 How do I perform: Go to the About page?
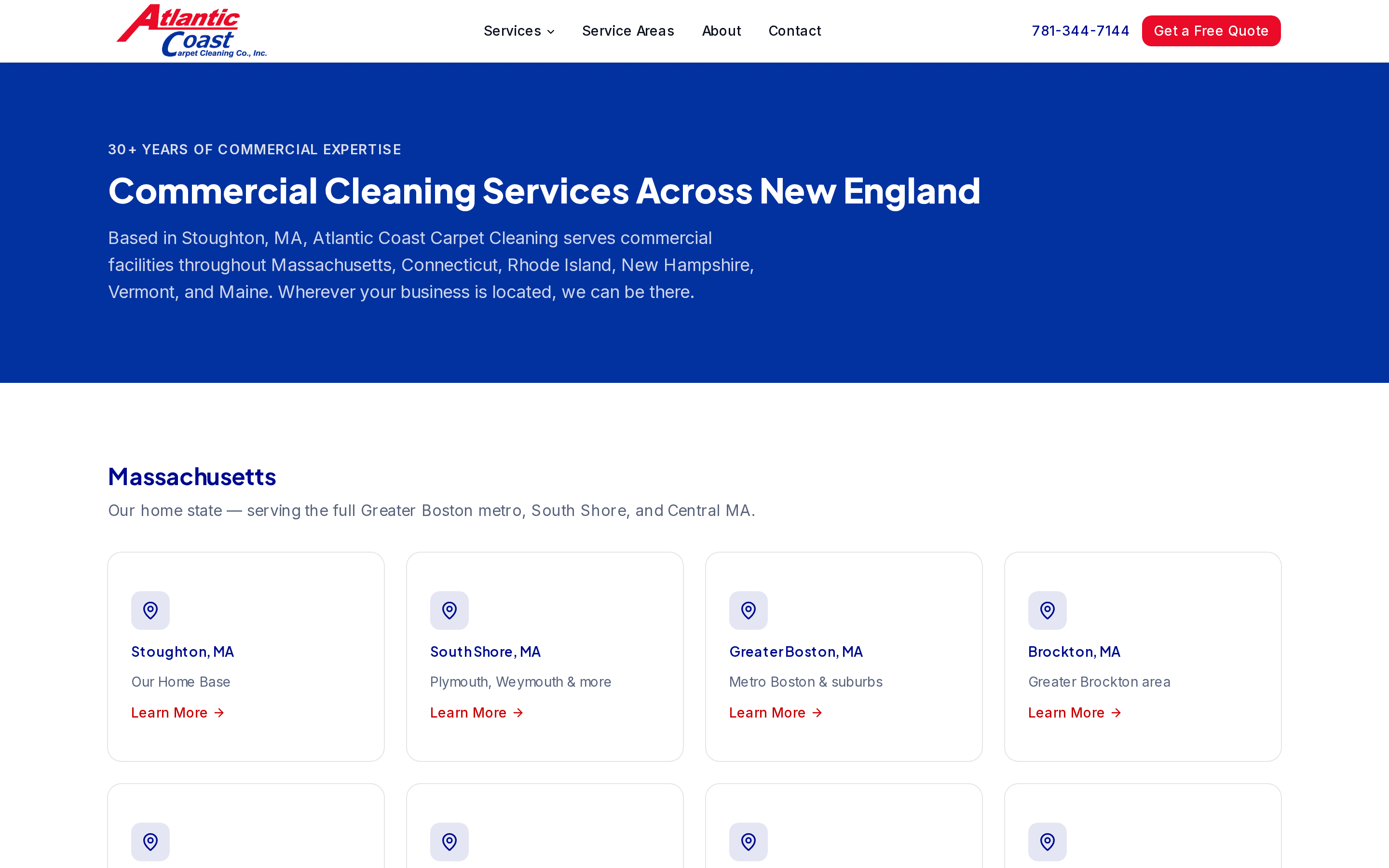[722, 31]
